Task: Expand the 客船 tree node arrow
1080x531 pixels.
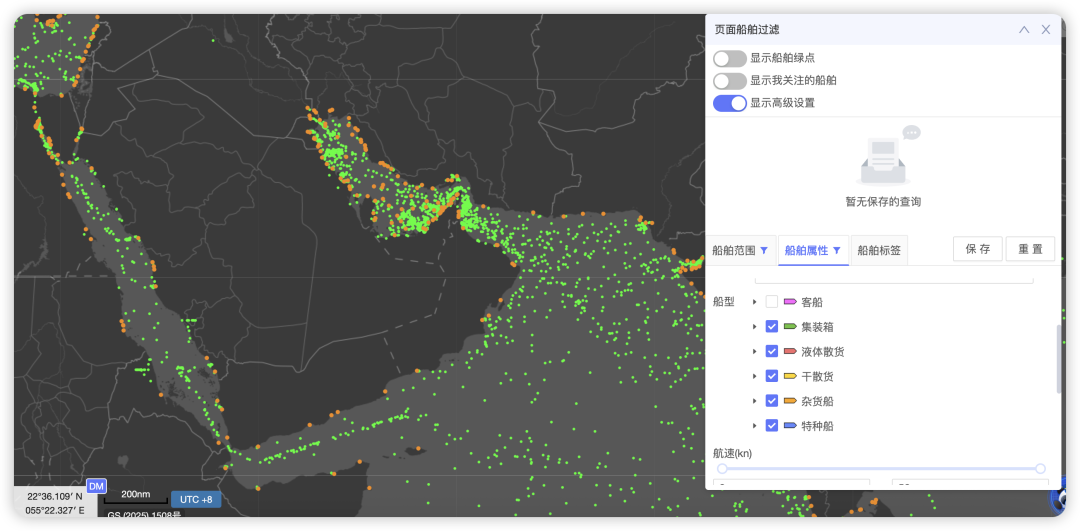Action: coord(755,302)
